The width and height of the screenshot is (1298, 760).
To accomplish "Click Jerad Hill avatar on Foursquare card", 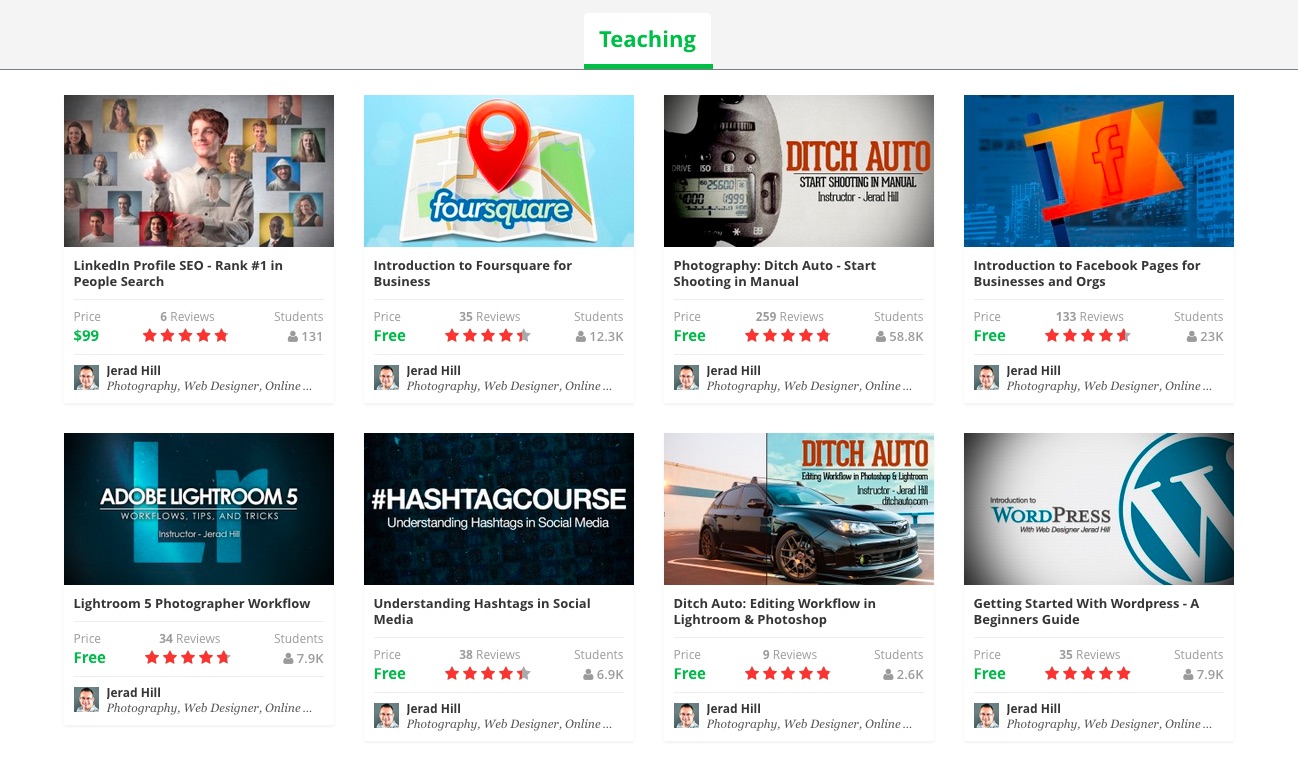I will coord(386,377).
